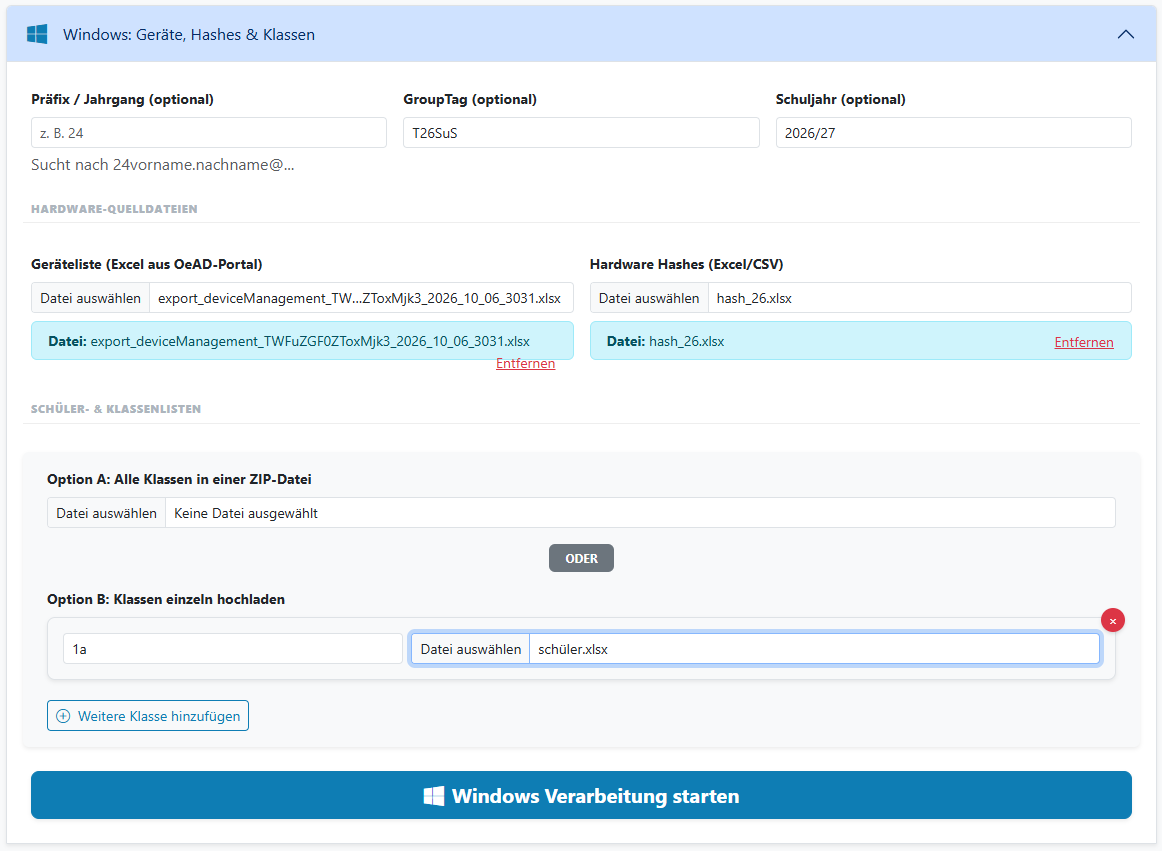Start processing with Windows Verarbeitung starten
Viewport: 1162px width, 851px height.
(581, 795)
